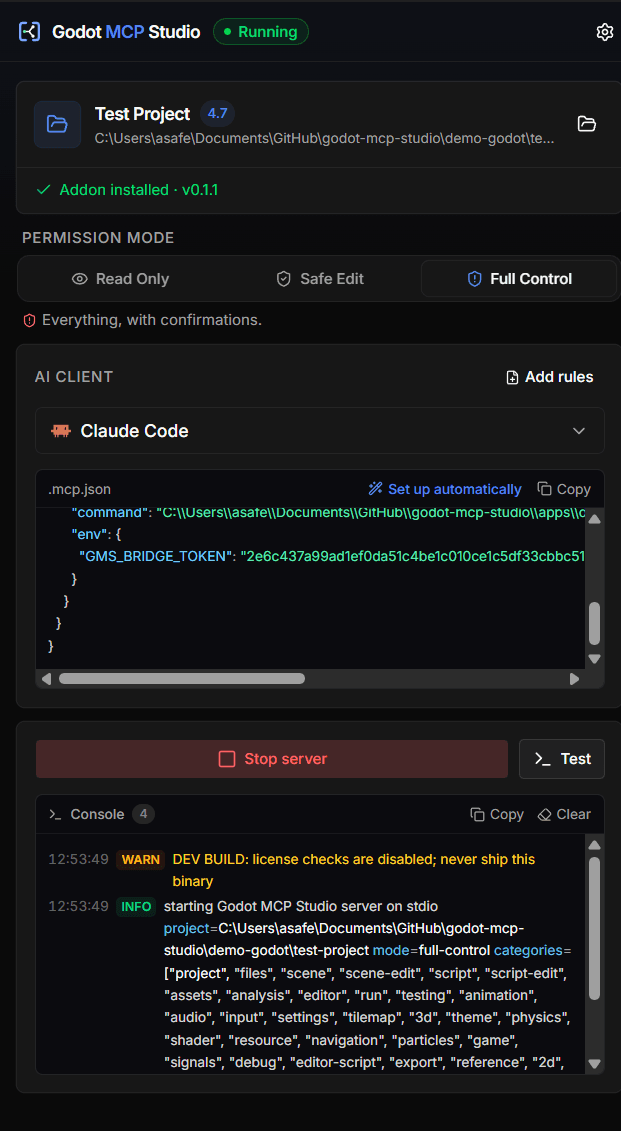Click the console count badge 4
The image size is (621, 1131).
point(144,814)
